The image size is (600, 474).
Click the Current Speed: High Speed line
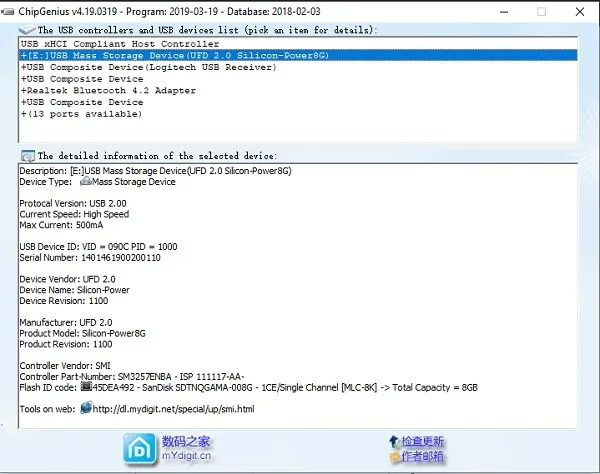click(x=74, y=214)
